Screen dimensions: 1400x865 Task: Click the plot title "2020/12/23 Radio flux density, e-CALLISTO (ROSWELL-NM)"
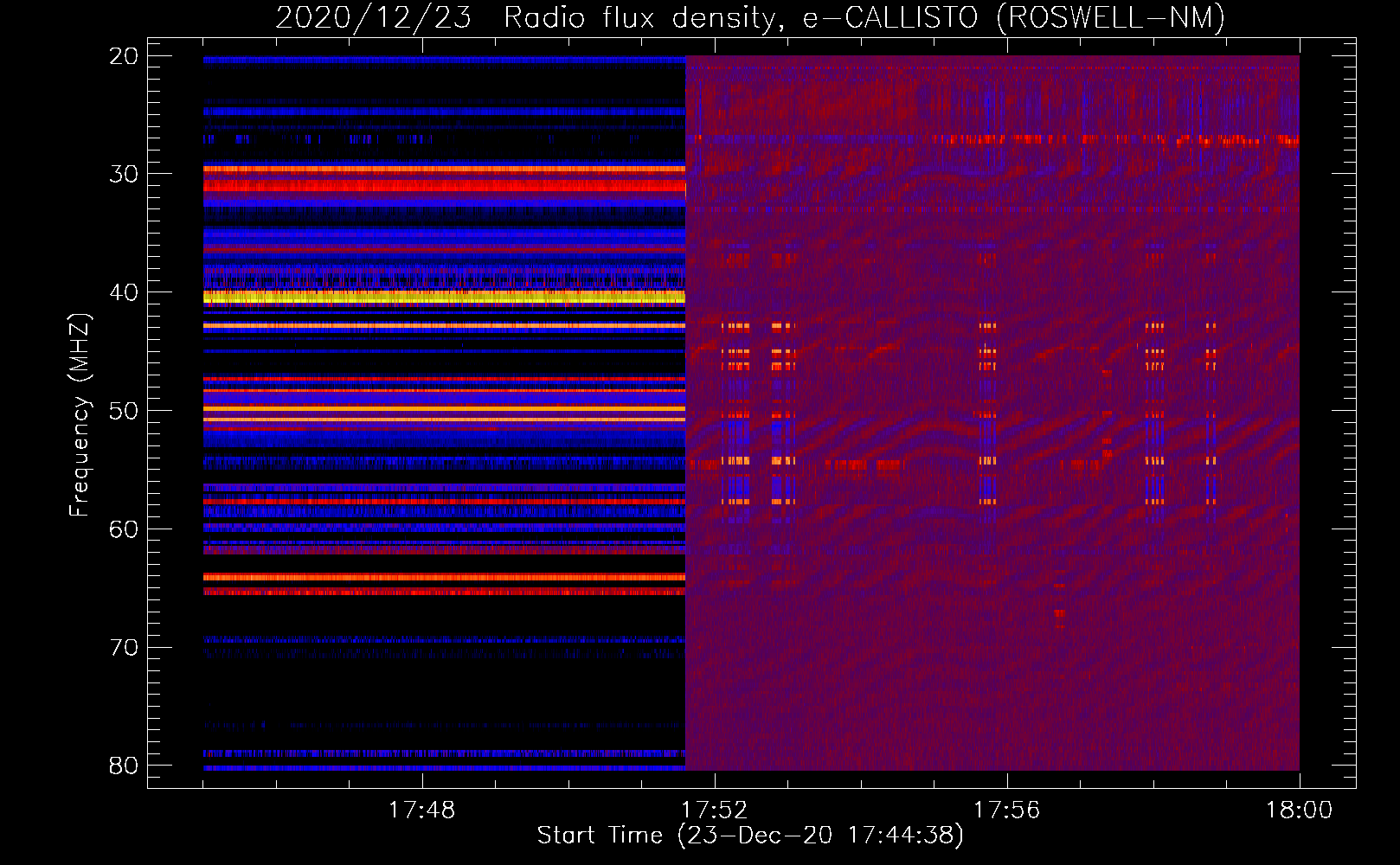[750, 17]
